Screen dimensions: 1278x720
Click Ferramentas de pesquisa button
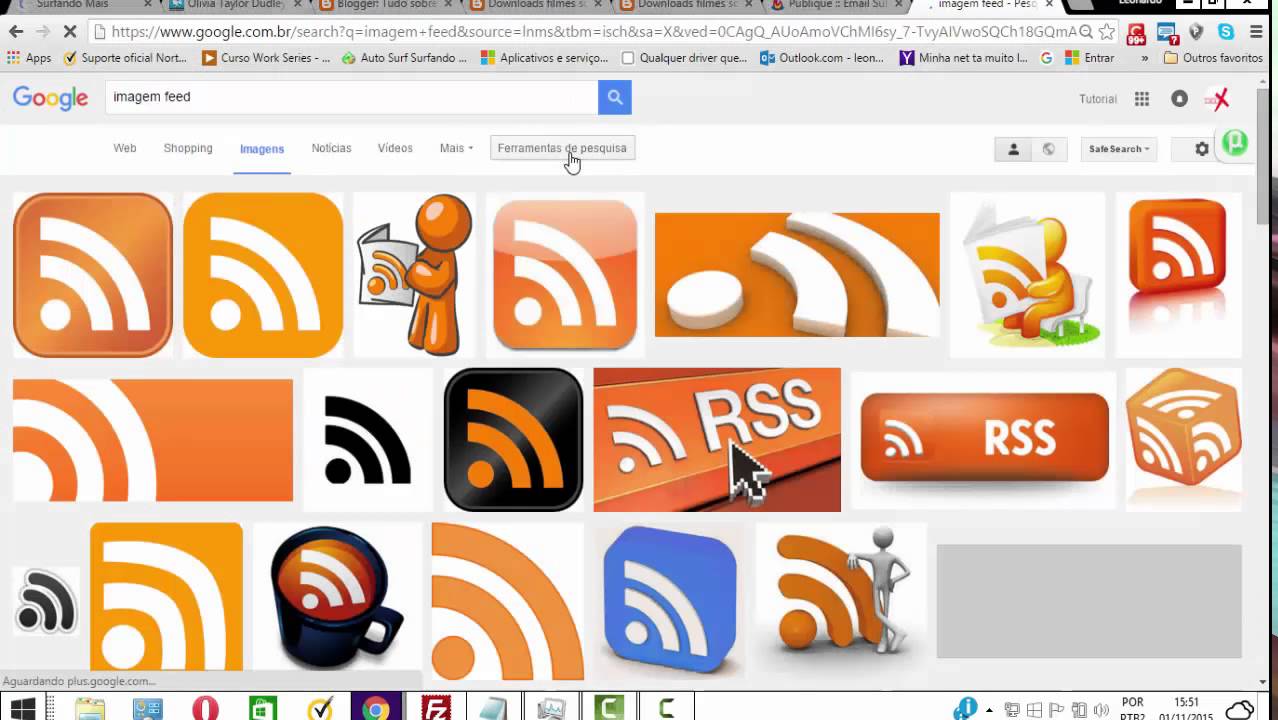(x=562, y=148)
